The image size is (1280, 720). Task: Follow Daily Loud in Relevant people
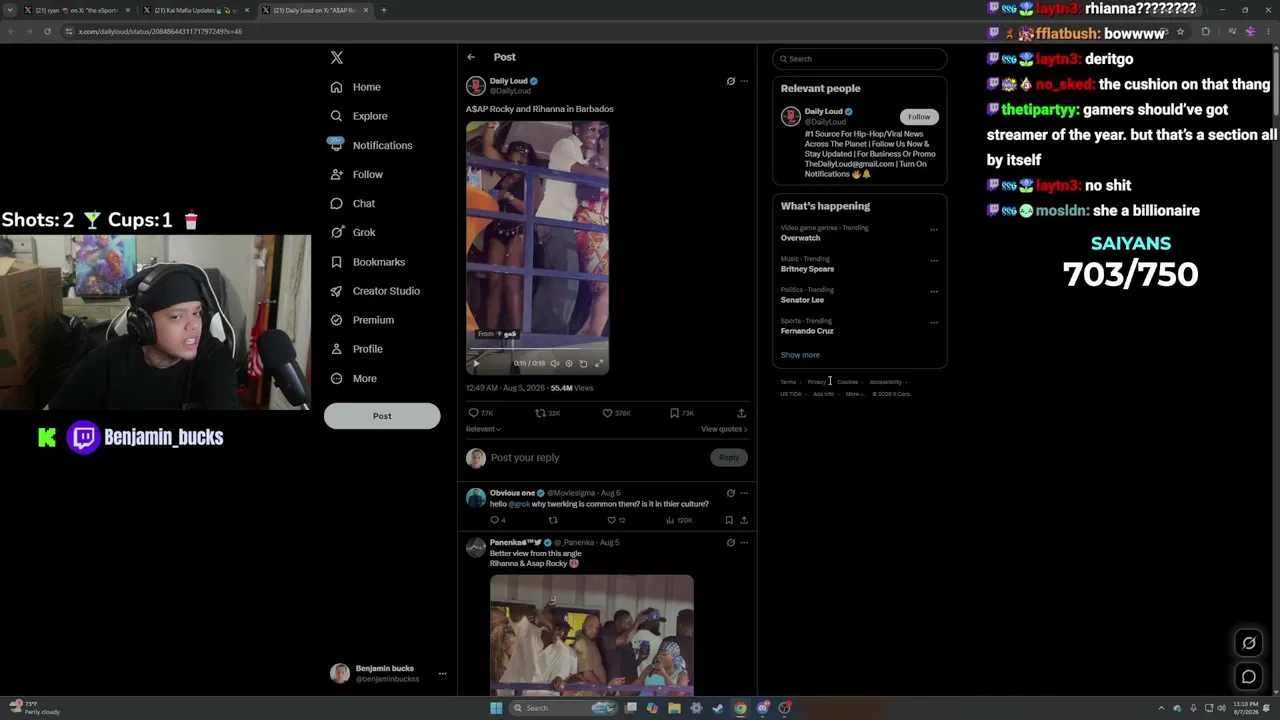coord(919,117)
